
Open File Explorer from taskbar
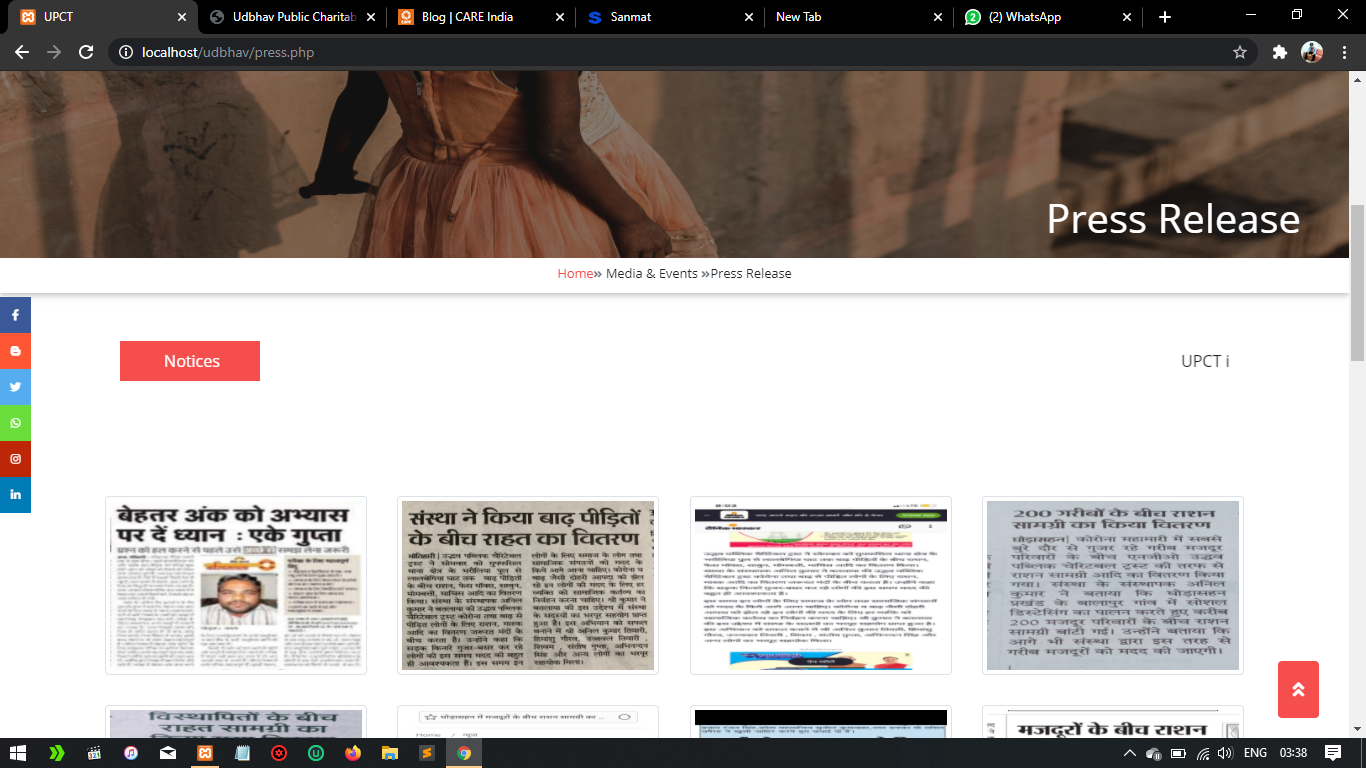click(x=389, y=753)
